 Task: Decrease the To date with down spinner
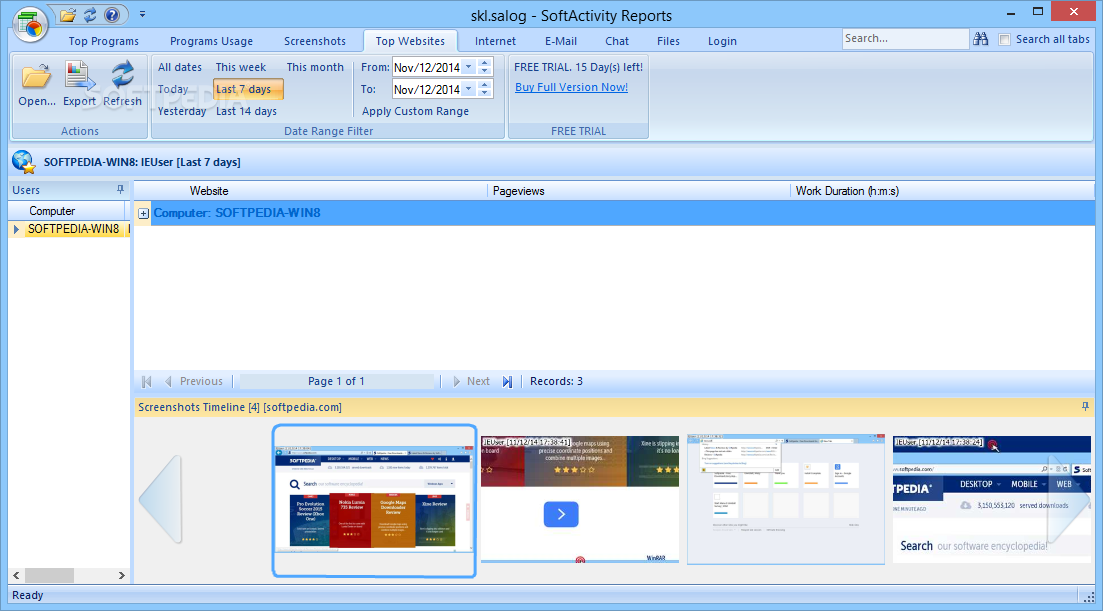pos(484,94)
